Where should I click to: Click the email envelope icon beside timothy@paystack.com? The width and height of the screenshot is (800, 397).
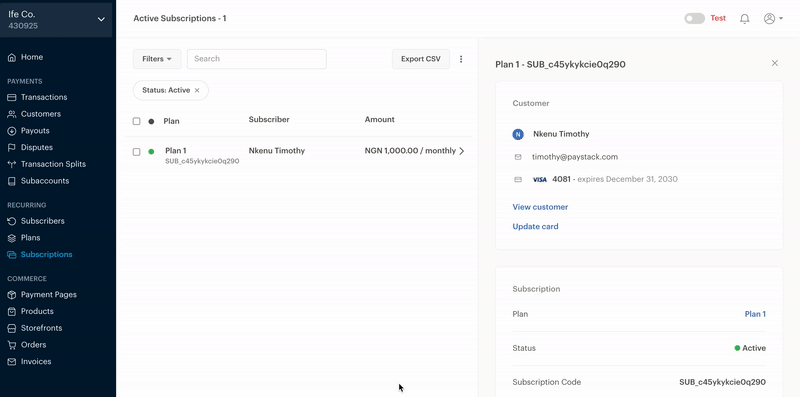click(x=518, y=157)
